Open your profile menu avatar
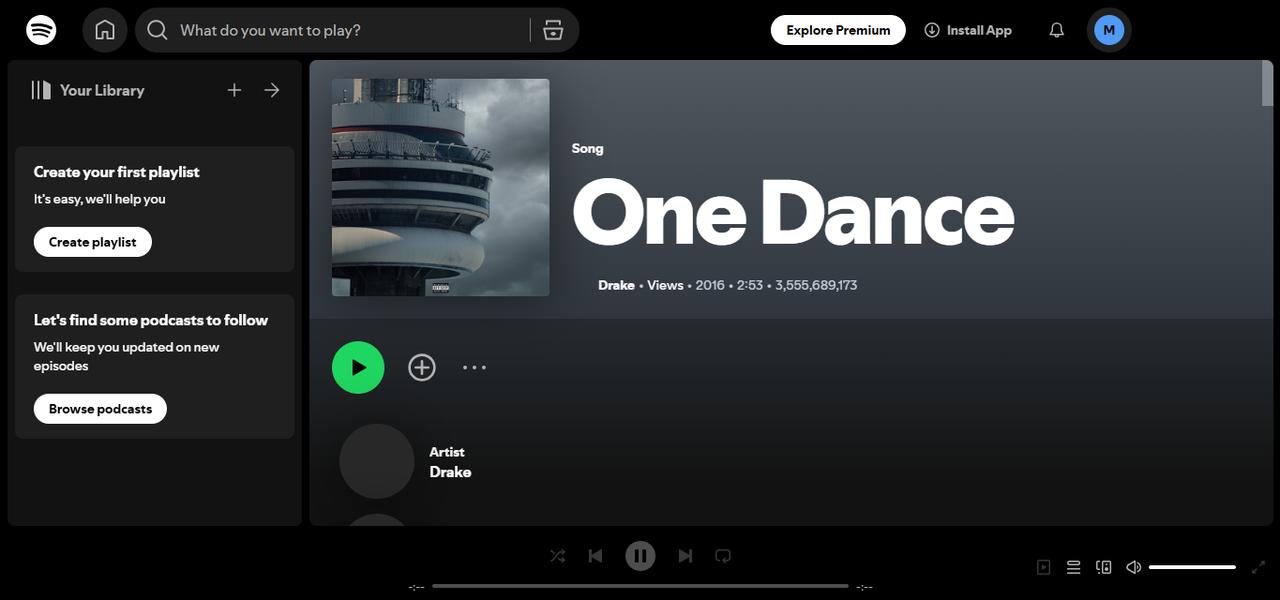 [1108, 29]
